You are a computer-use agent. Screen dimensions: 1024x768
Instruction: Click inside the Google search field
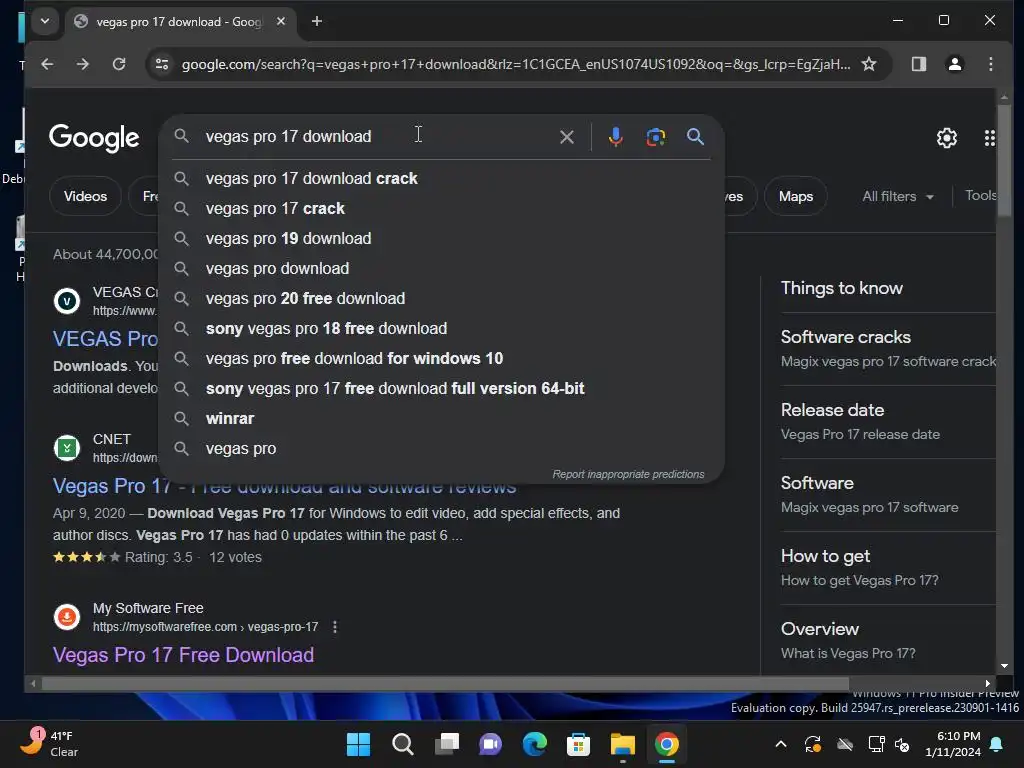[377, 136]
